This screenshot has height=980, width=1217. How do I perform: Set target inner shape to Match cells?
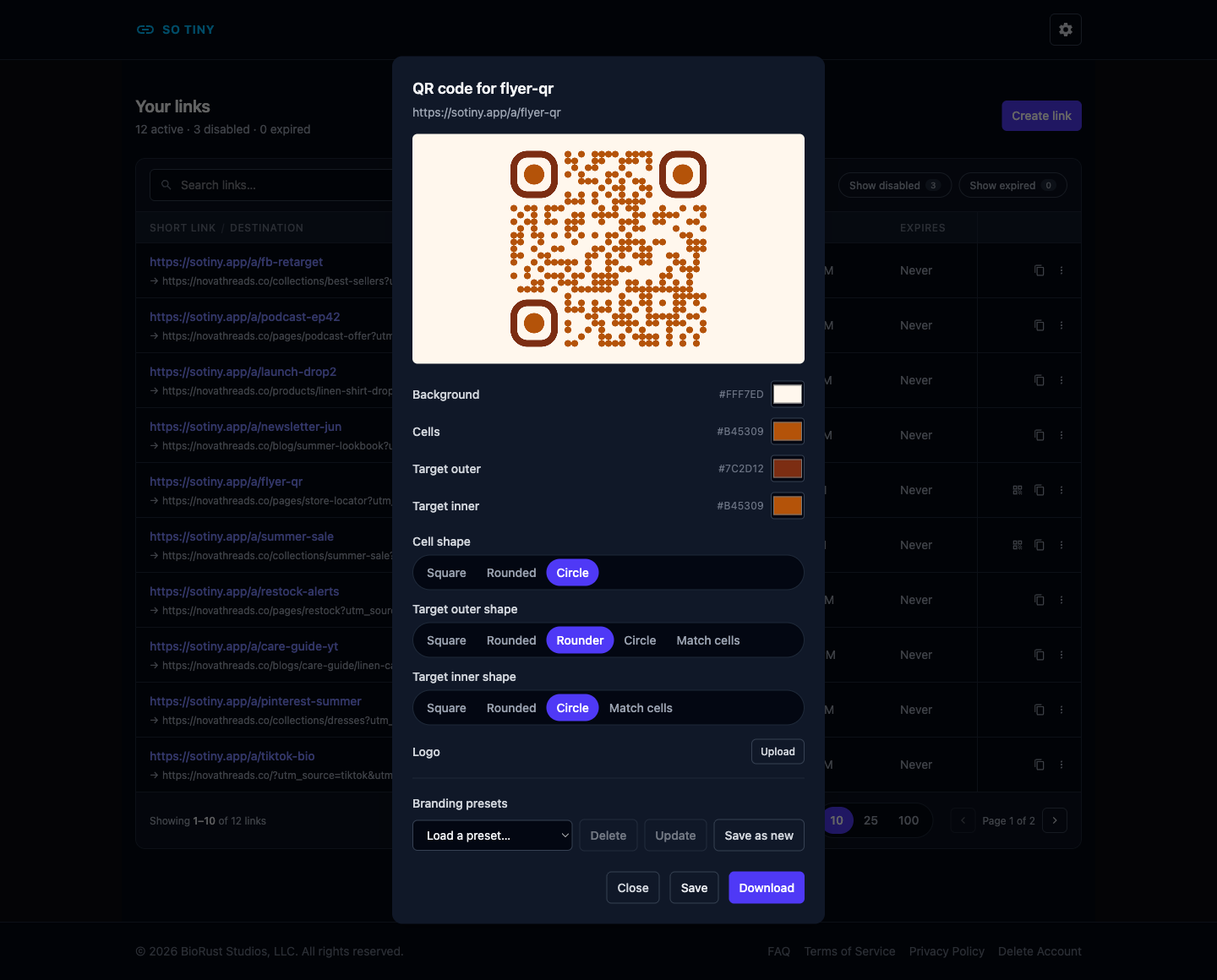pos(641,708)
